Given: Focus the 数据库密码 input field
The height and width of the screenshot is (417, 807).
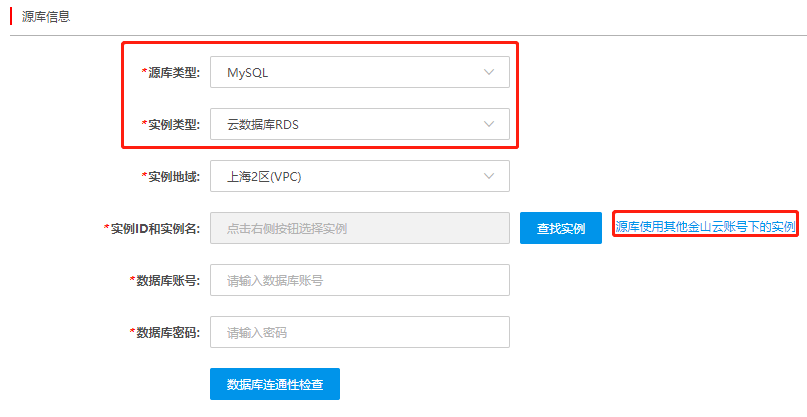Looking at the screenshot, I should [x=360, y=332].
